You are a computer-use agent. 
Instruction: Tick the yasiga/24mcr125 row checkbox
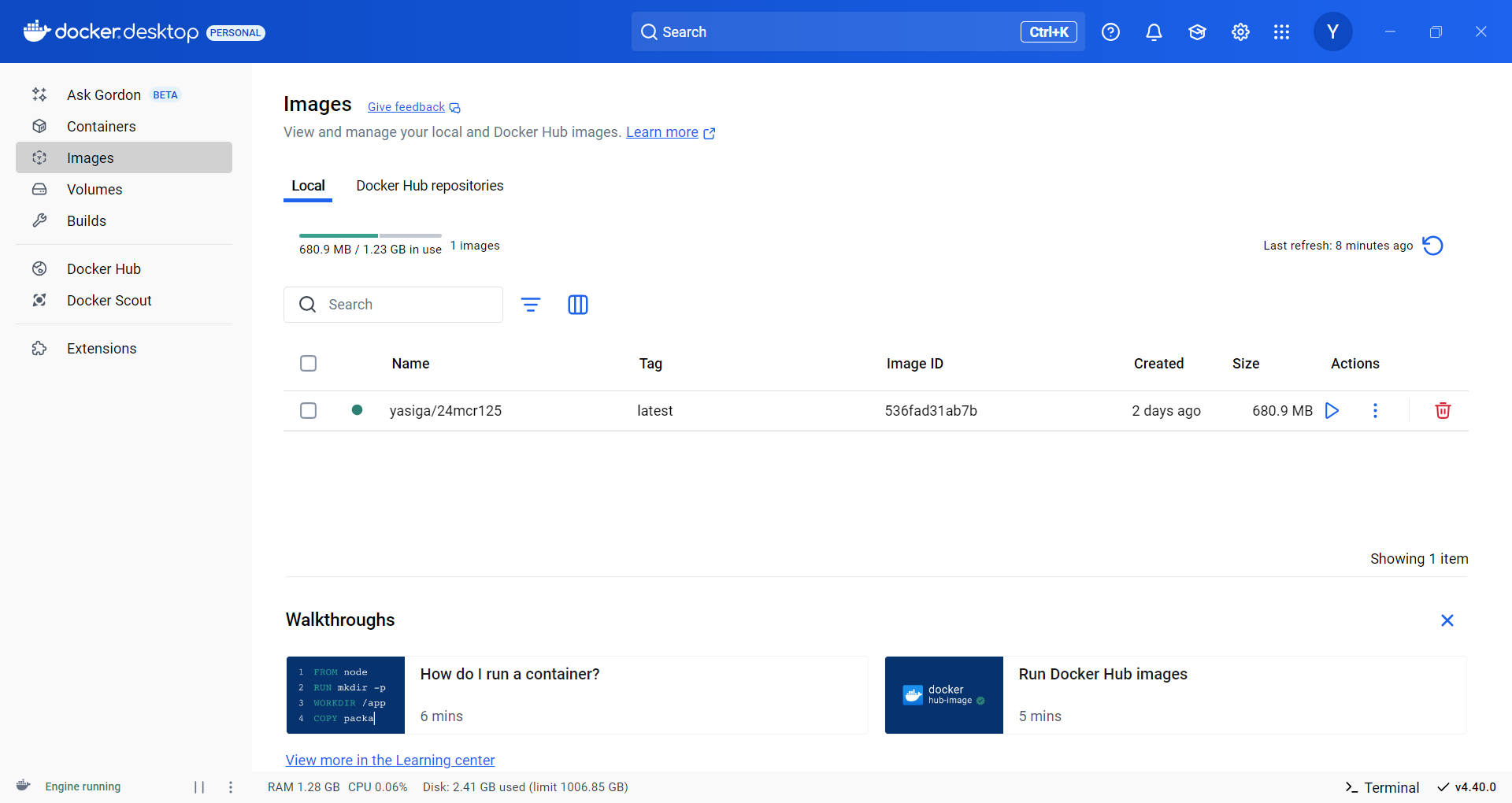click(308, 410)
